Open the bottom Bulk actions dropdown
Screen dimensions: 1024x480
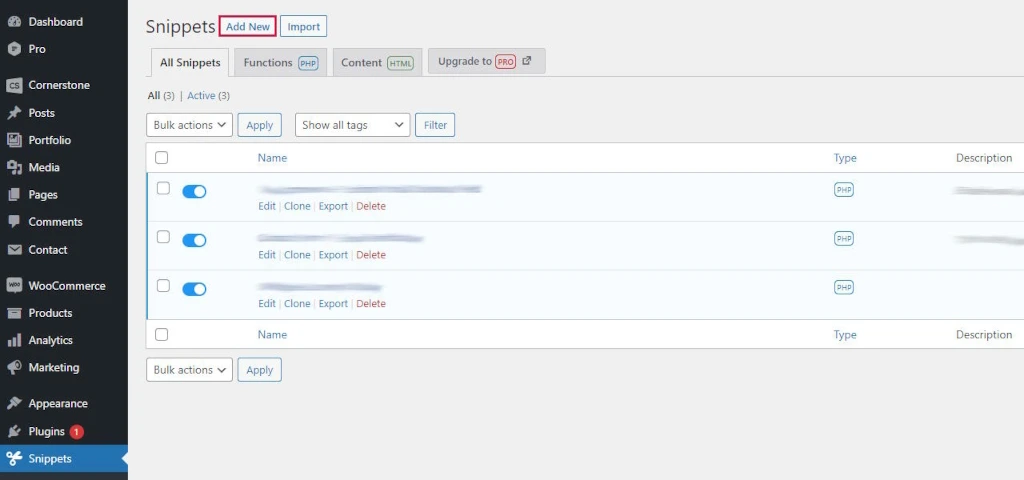(x=189, y=370)
